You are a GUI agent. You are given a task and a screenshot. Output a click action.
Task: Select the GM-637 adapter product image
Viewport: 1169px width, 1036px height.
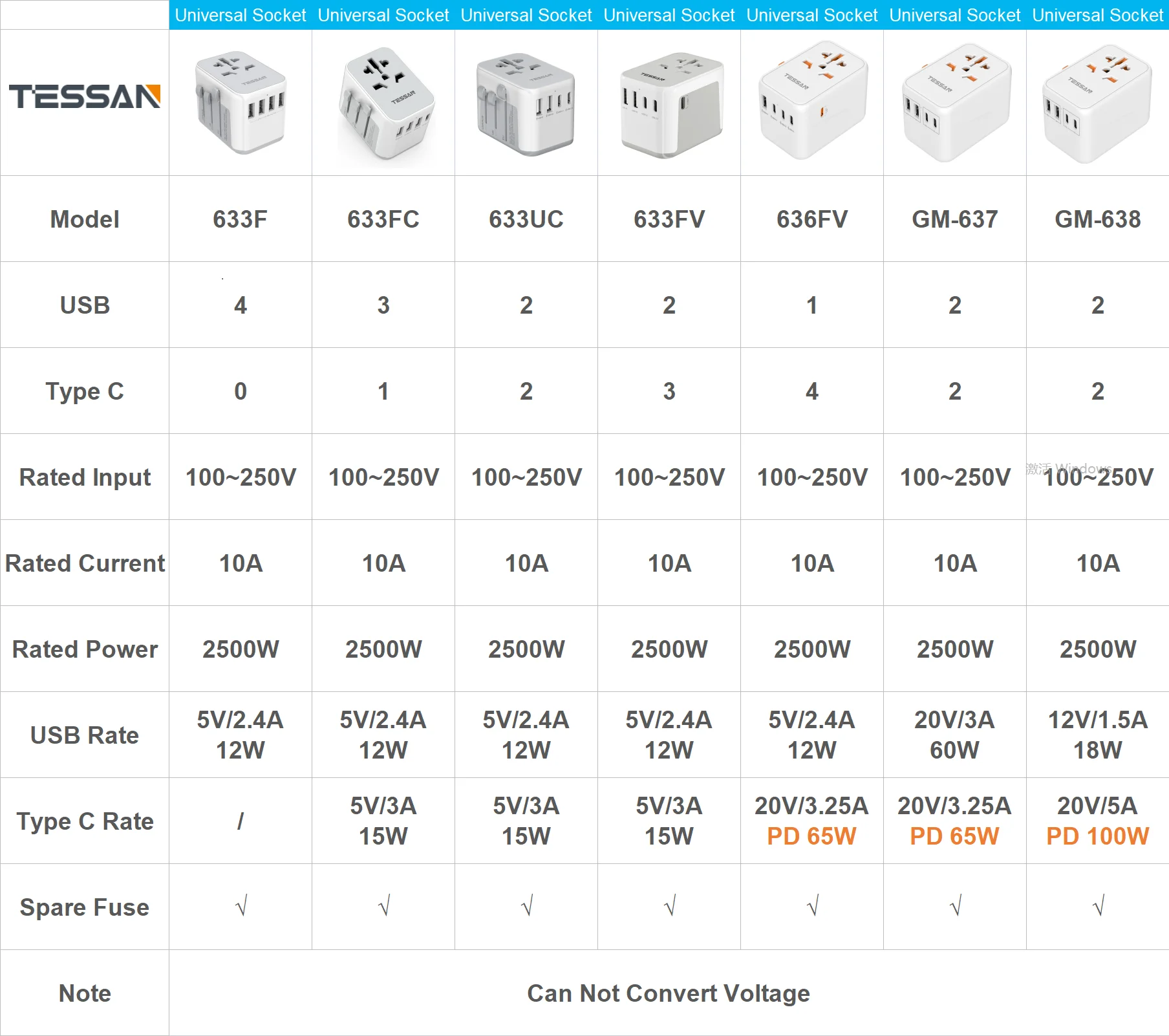click(956, 102)
